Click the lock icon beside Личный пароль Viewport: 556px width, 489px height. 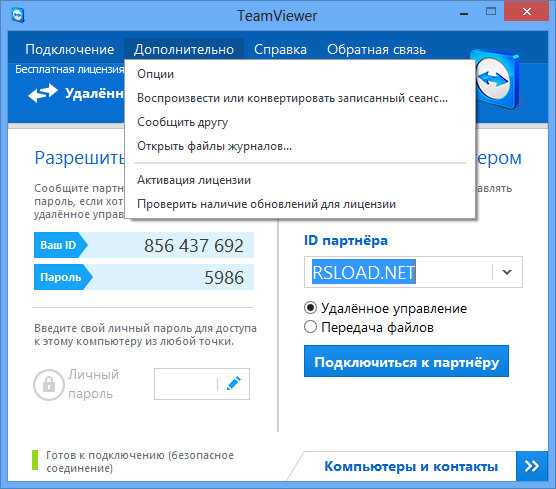click(x=49, y=385)
